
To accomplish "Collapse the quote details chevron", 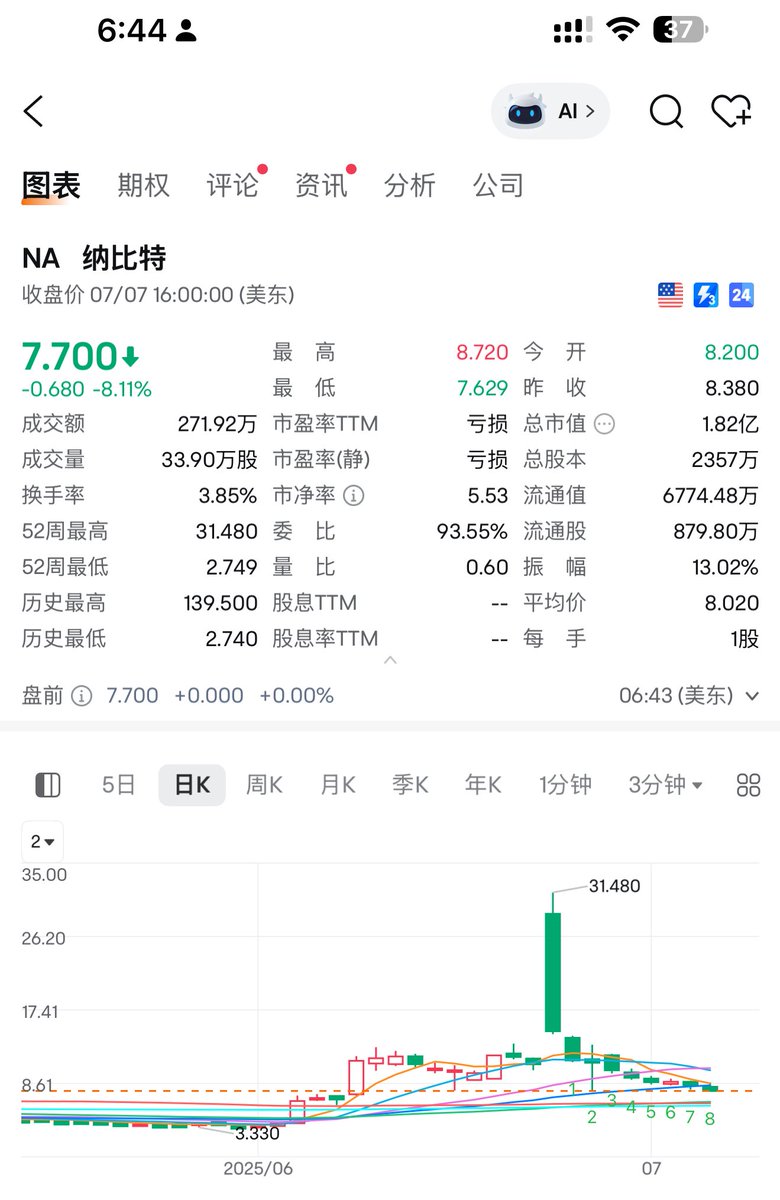I will (390, 661).
